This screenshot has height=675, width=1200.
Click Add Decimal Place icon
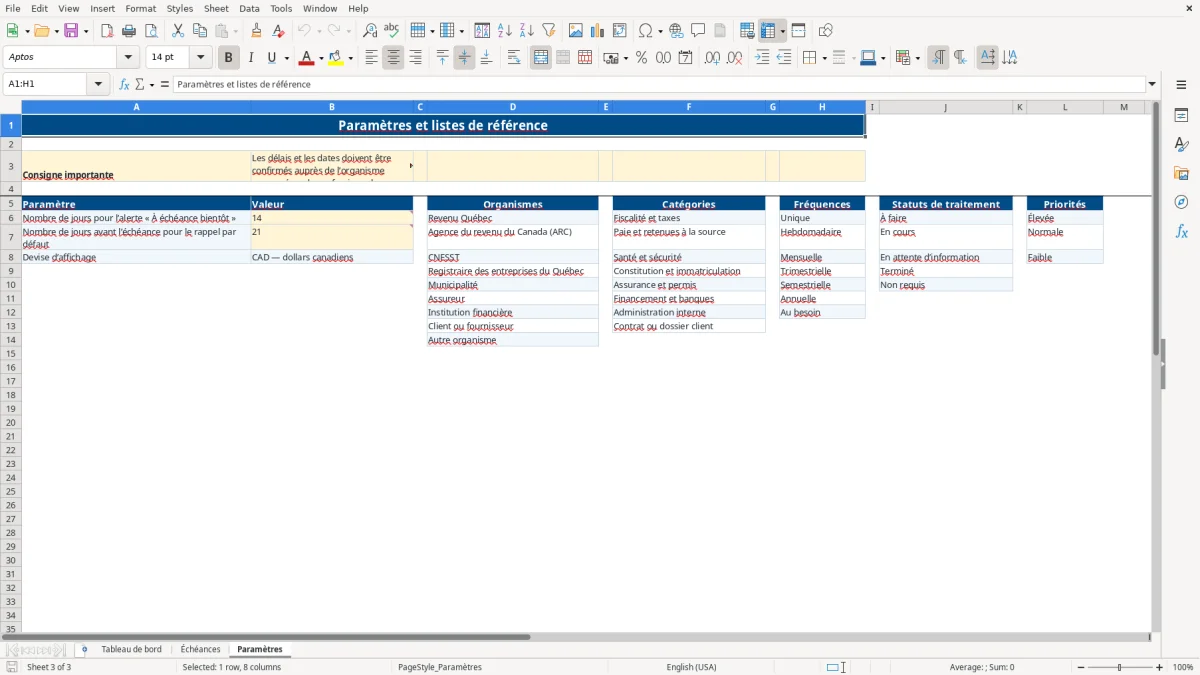pos(713,58)
